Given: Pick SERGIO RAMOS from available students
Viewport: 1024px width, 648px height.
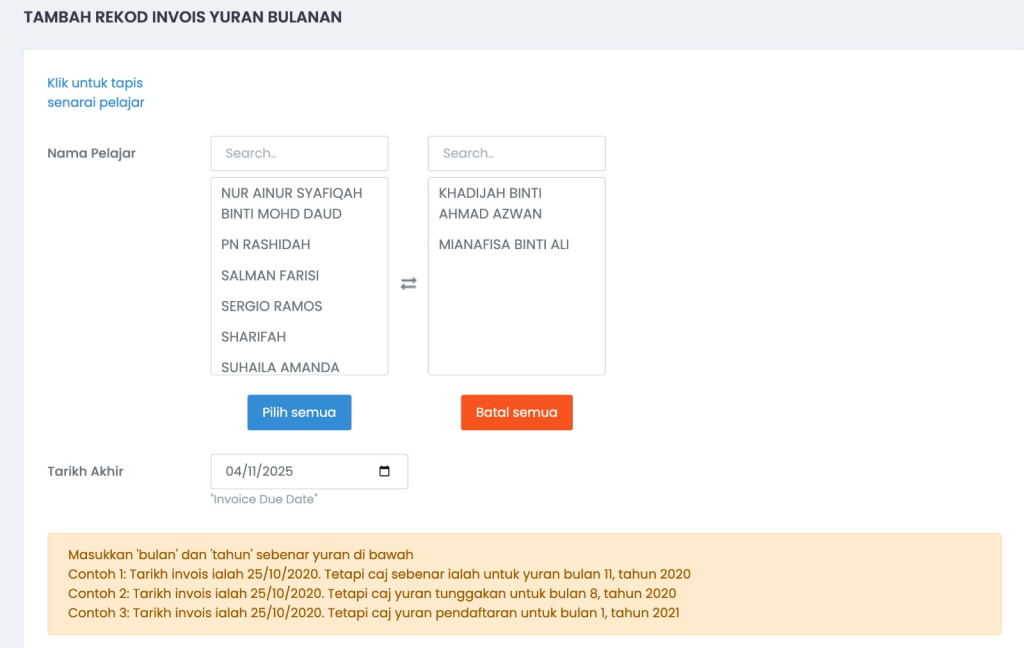Looking at the screenshot, I should pyautogui.click(x=272, y=306).
